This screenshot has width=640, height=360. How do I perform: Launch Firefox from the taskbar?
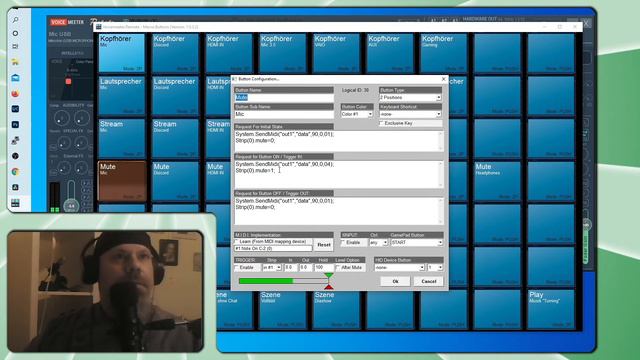[16, 93]
